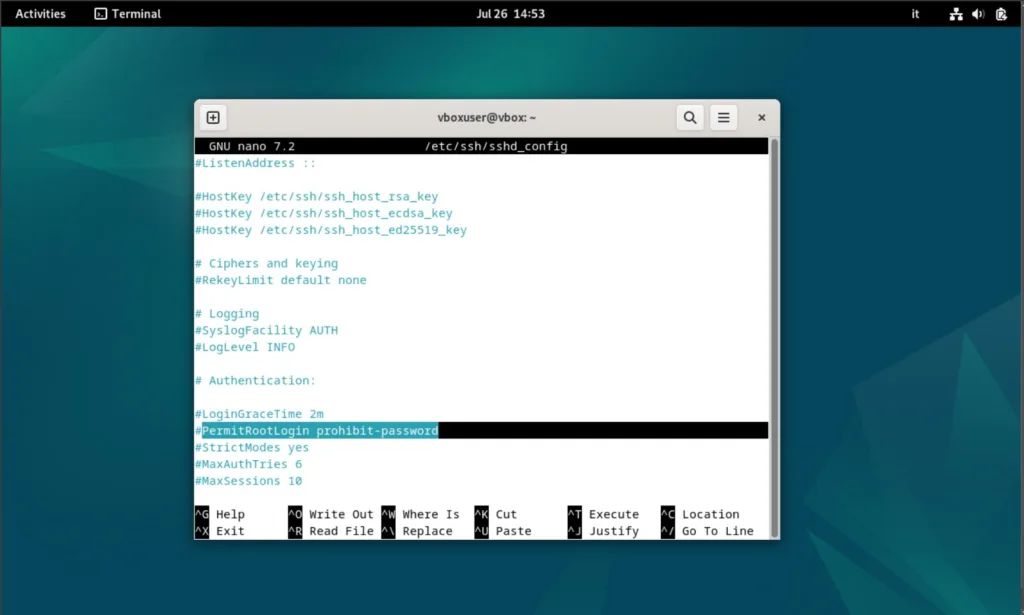Viewport: 1024px width, 615px height.
Task: Click the '#LogLevel INFO' line
Action: click(x=245, y=347)
